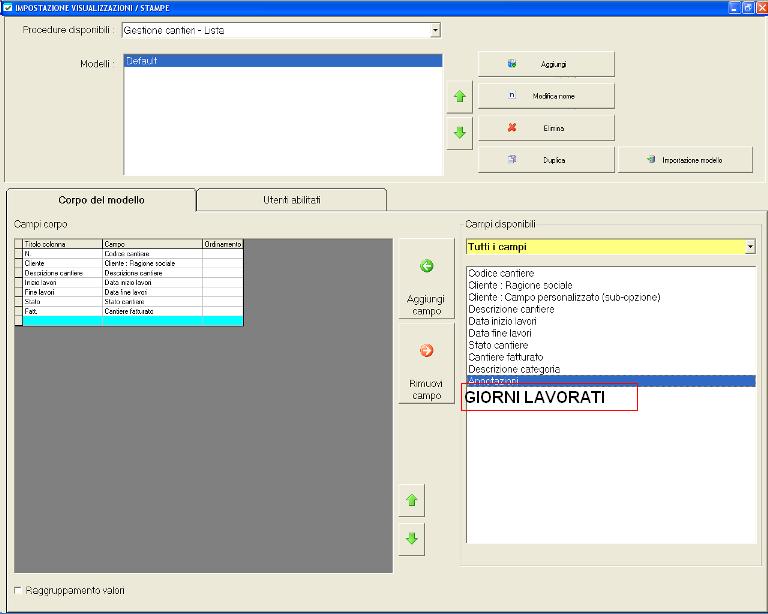
Task: Click the Modifica nome button
Action: (x=546, y=96)
